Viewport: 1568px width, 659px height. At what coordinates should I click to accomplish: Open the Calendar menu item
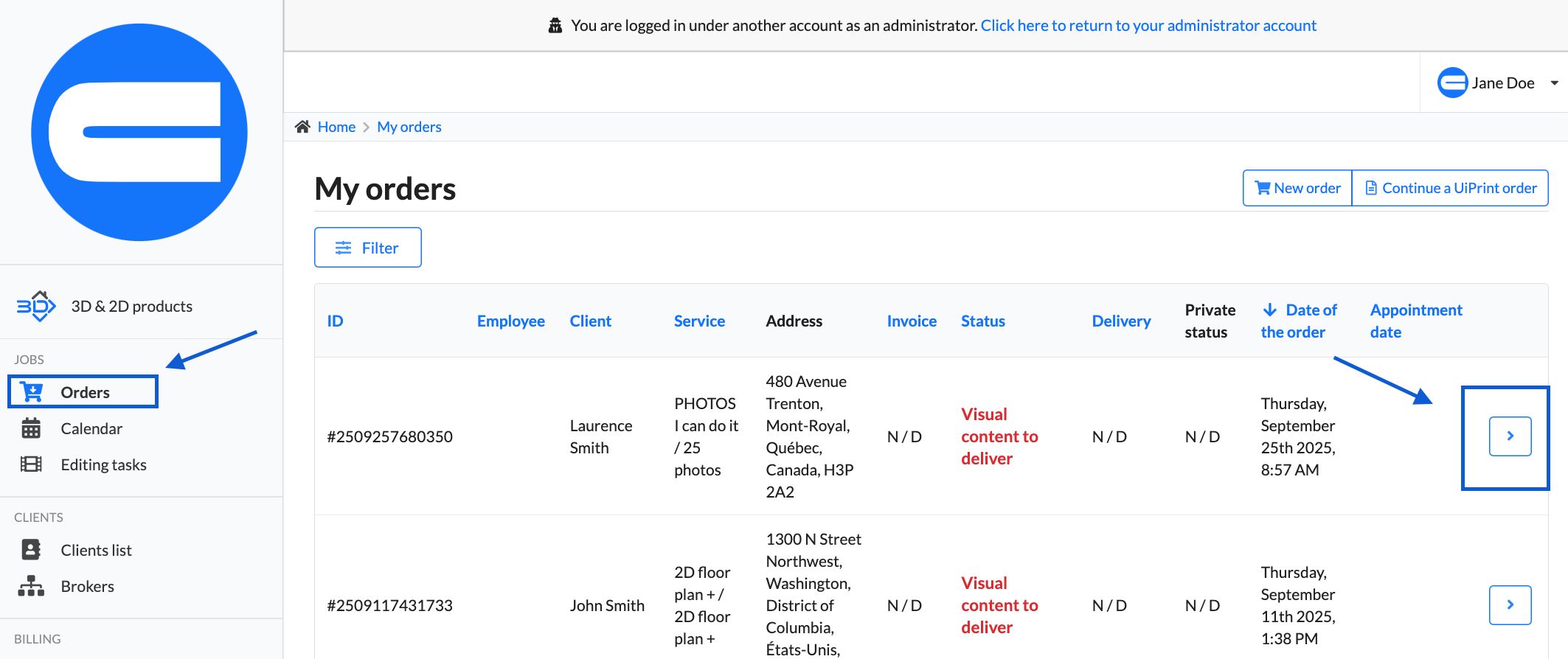click(x=91, y=428)
